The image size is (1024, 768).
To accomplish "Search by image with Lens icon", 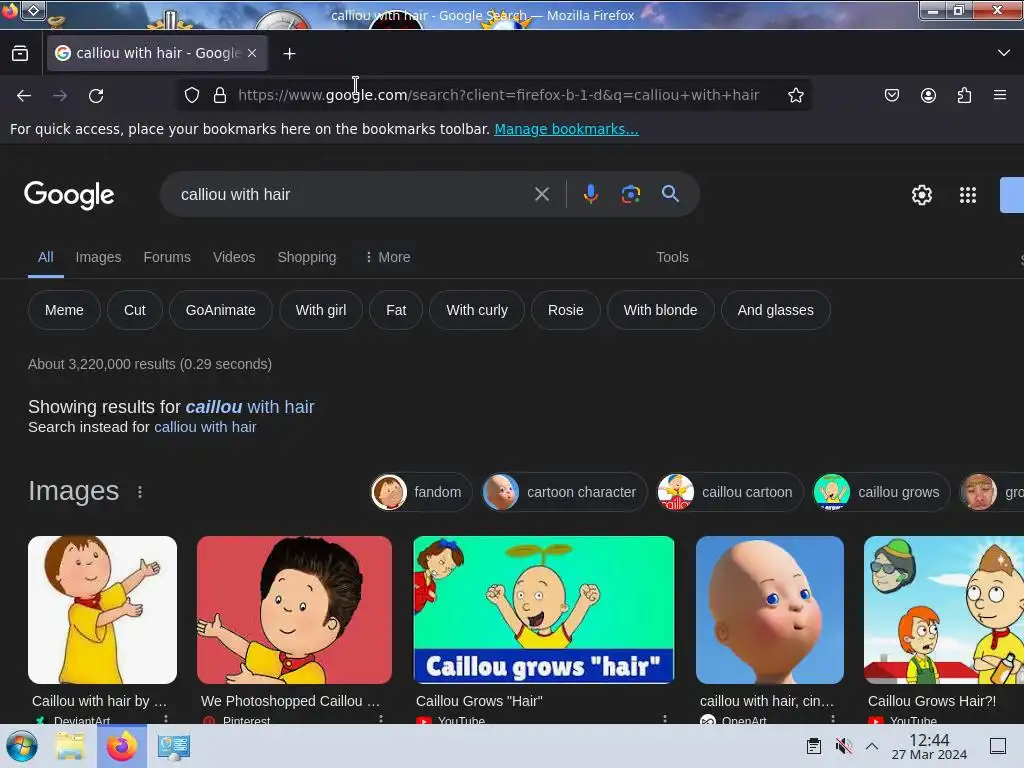I will (630, 194).
